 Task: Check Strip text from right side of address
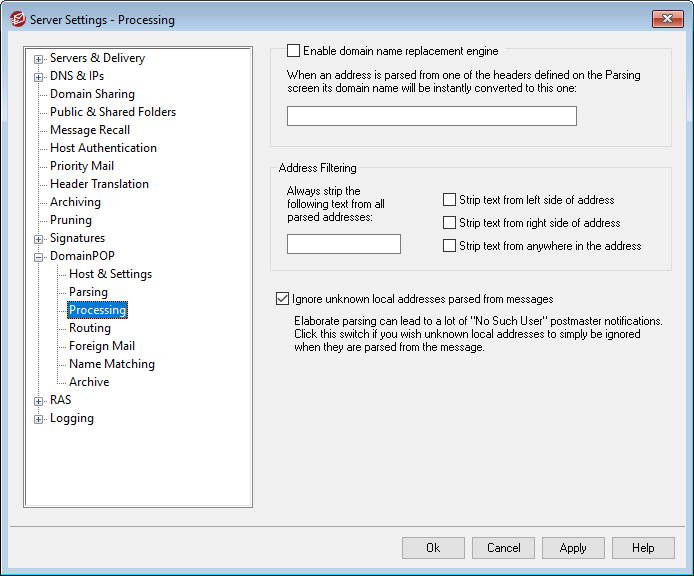click(x=450, y=223)
